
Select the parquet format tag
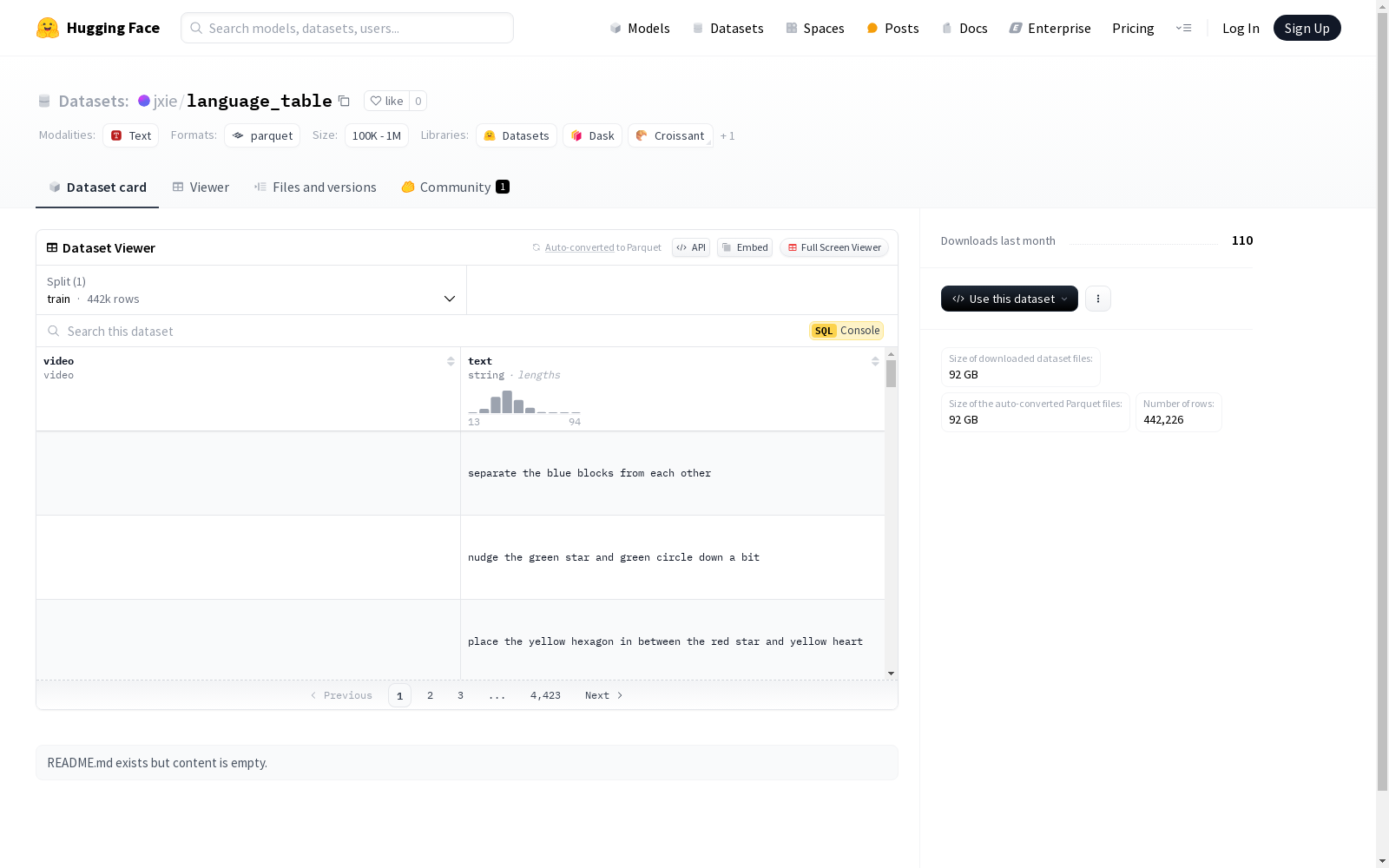click(262, 135)
